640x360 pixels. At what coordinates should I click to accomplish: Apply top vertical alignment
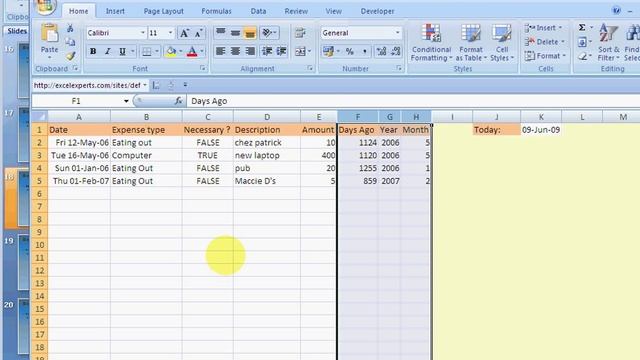coord(220,33)
